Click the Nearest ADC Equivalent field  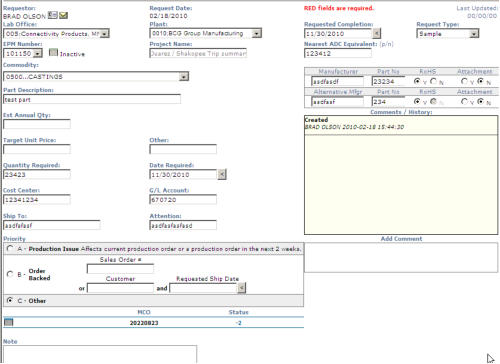[x=338, y=53]
